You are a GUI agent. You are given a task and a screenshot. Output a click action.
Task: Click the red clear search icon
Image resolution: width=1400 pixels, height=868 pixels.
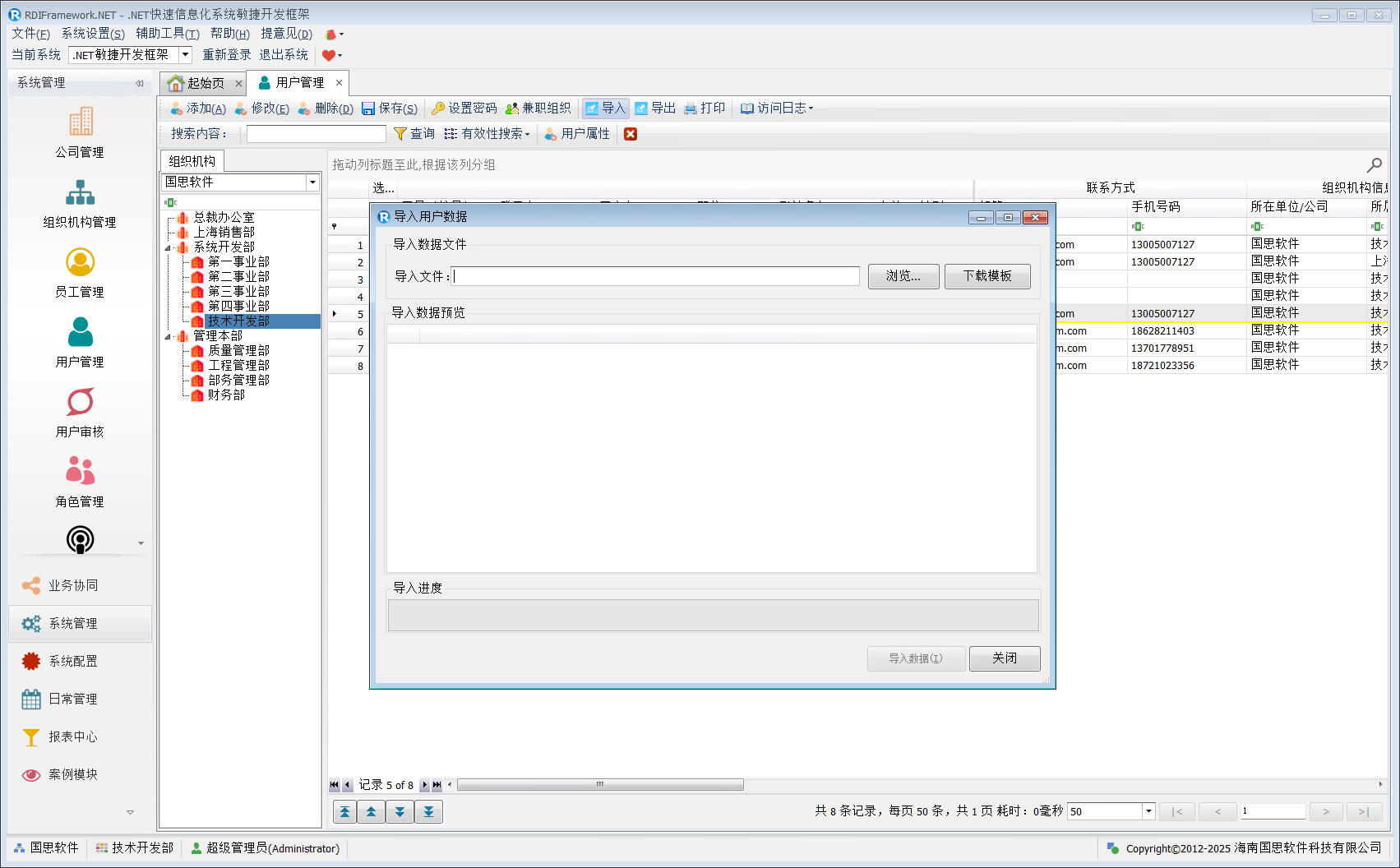631,134
